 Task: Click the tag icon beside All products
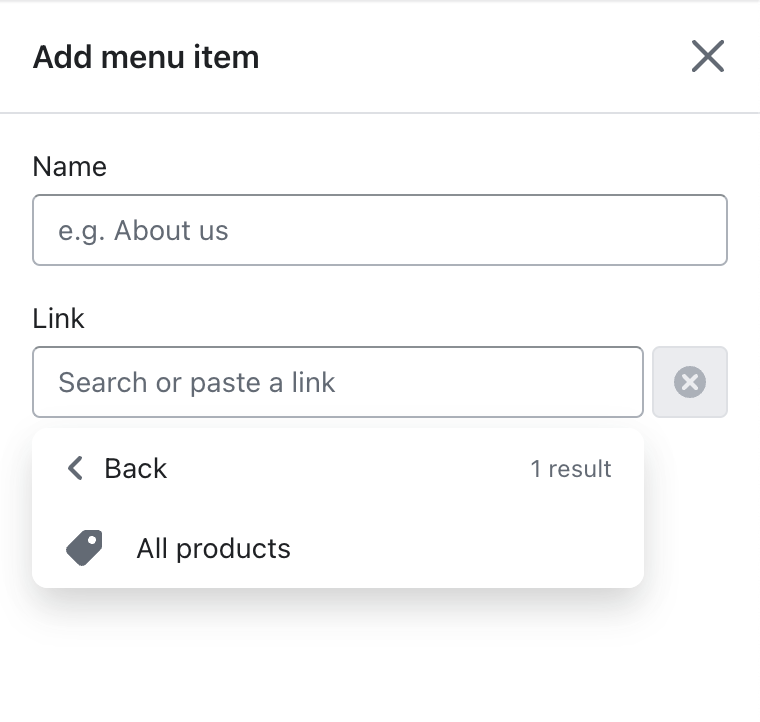(85, 548)
